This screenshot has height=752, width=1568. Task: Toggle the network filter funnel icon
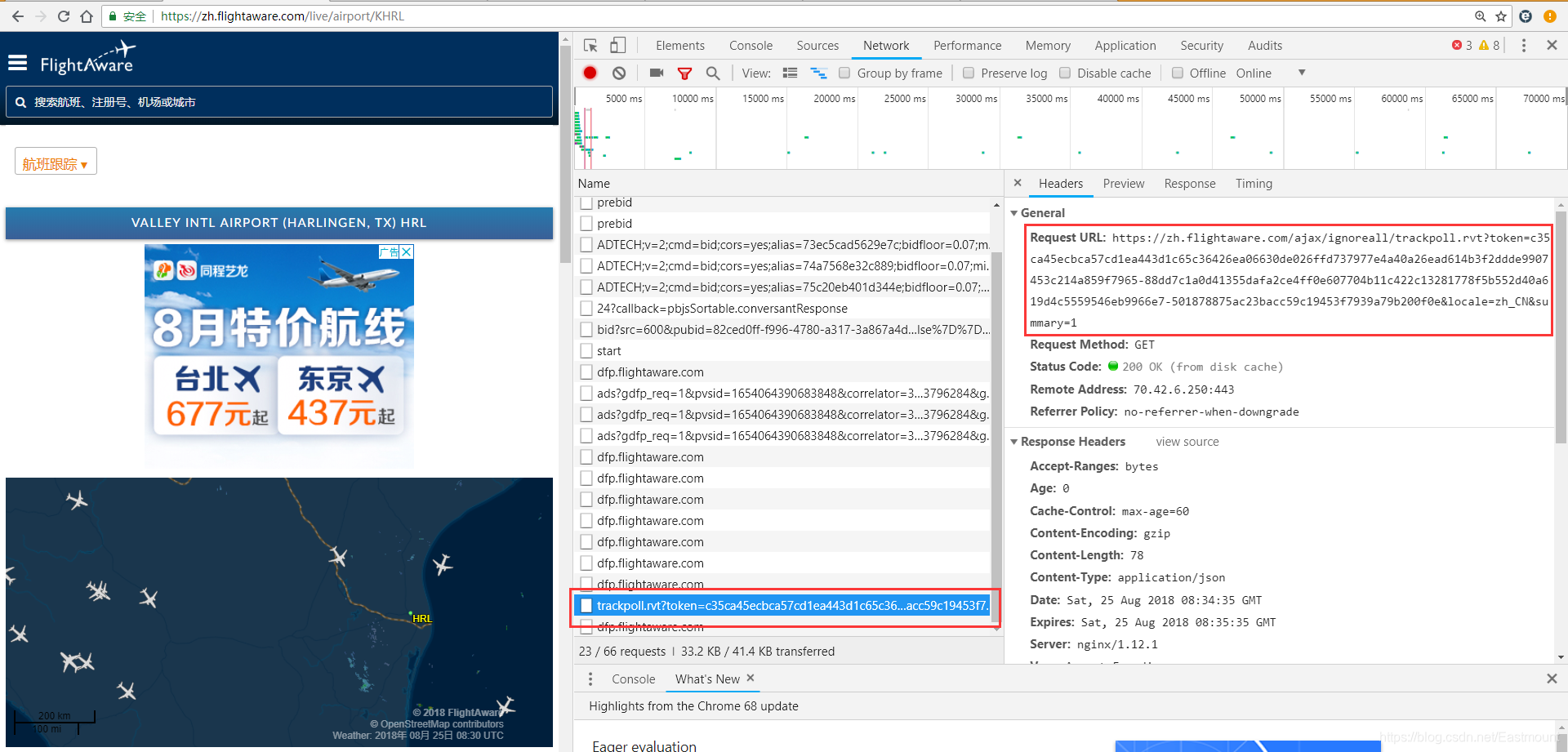[x=684, y=73]
